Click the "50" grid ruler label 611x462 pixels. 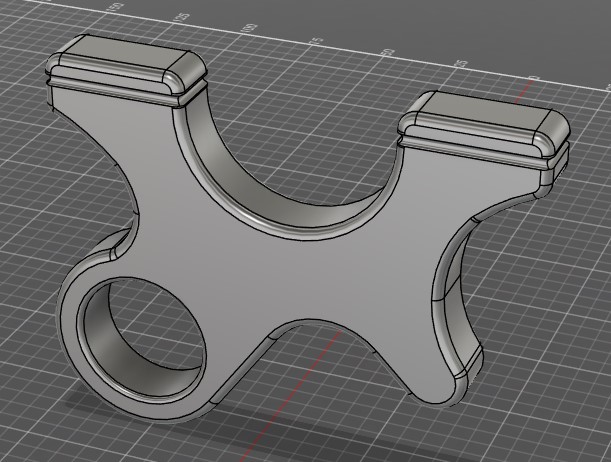point(387,53)
